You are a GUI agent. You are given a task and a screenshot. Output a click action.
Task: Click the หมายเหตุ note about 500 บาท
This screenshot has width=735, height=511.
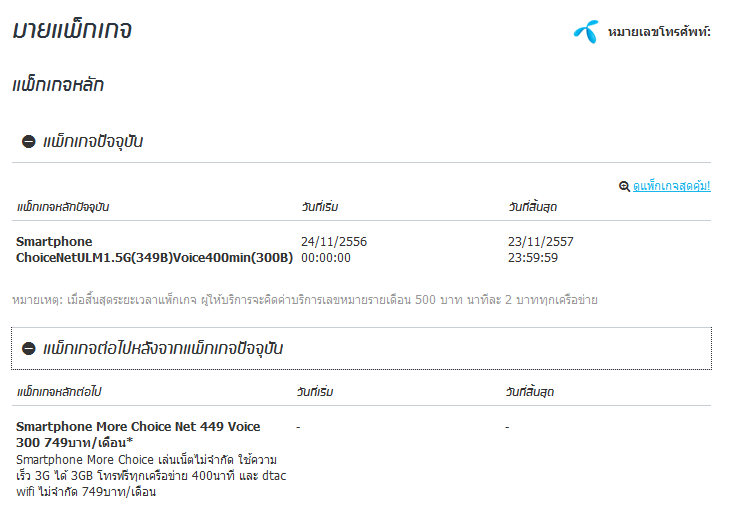pos(305,300)
